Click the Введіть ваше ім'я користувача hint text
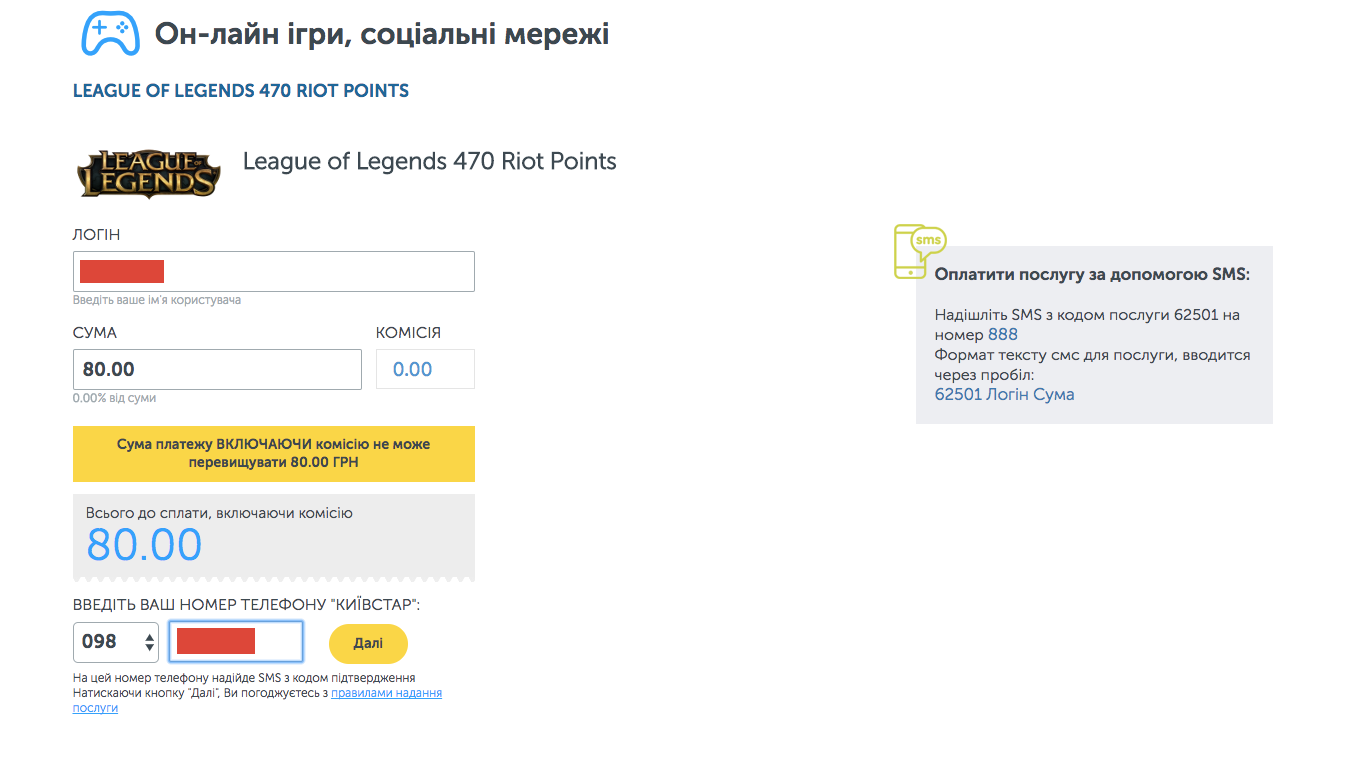Image resolution: width=1347 pixels, height=778 pixels. pos(157,300)
